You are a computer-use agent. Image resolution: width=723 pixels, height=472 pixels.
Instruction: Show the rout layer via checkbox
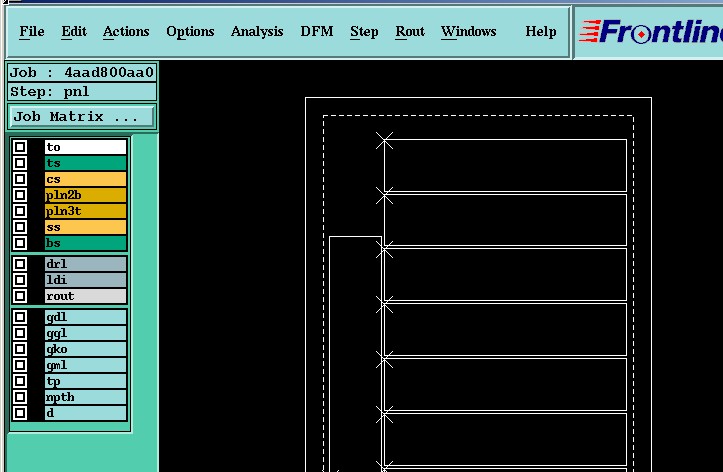pyautogui.click(x=20, y=296)
